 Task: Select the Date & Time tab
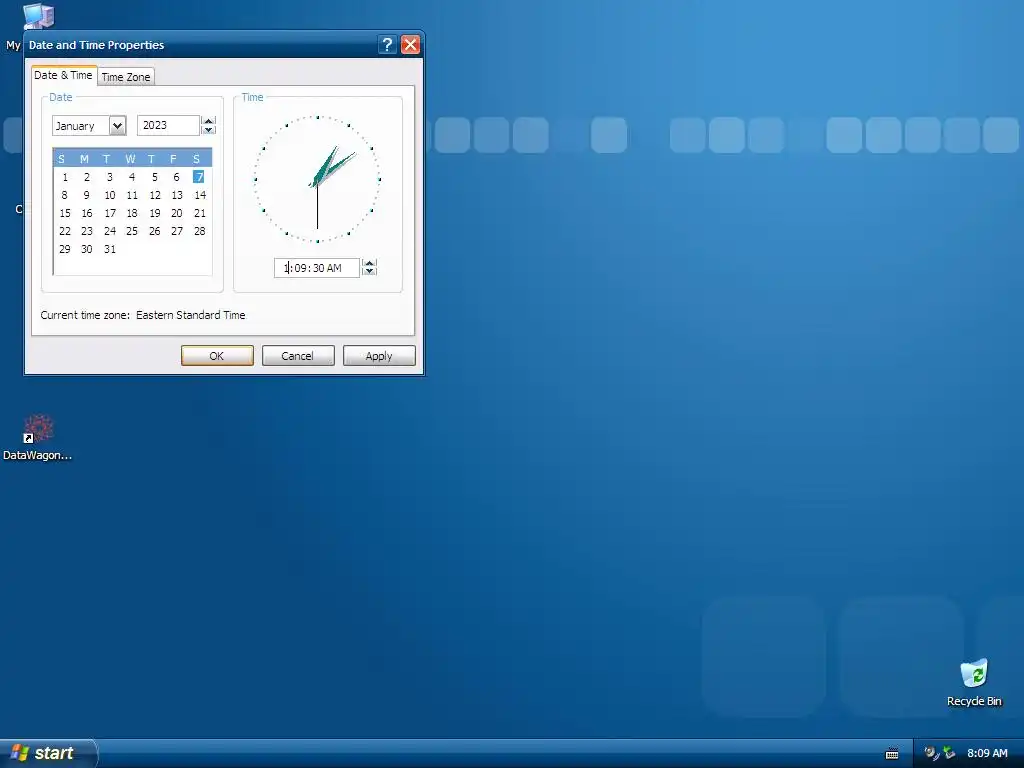tap(63, 75)
